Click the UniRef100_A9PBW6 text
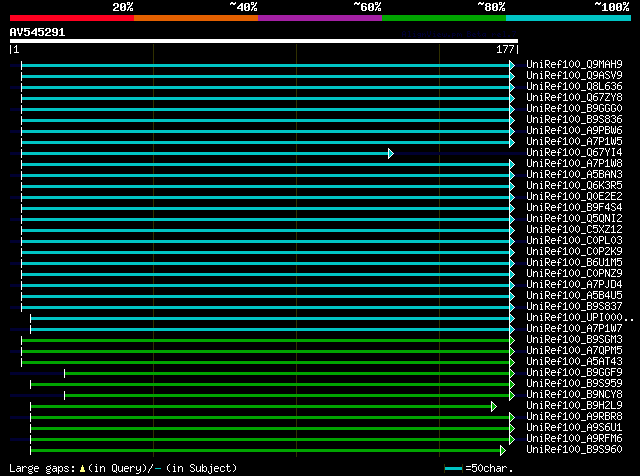Screen dimensions: 640x476 tap(574, 131)
